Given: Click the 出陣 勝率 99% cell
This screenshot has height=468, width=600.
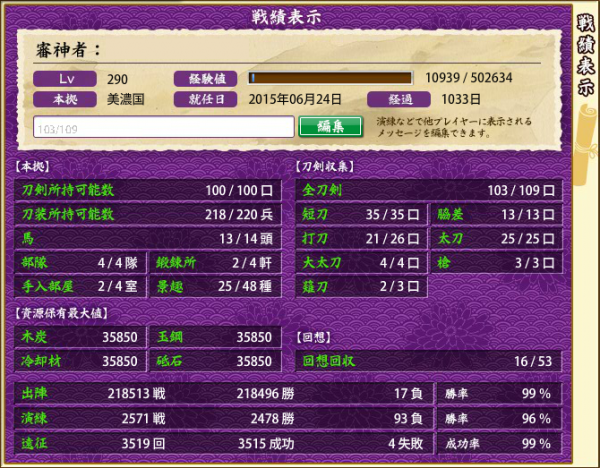Looking at the screenshot, I should (x=499, y=394).
